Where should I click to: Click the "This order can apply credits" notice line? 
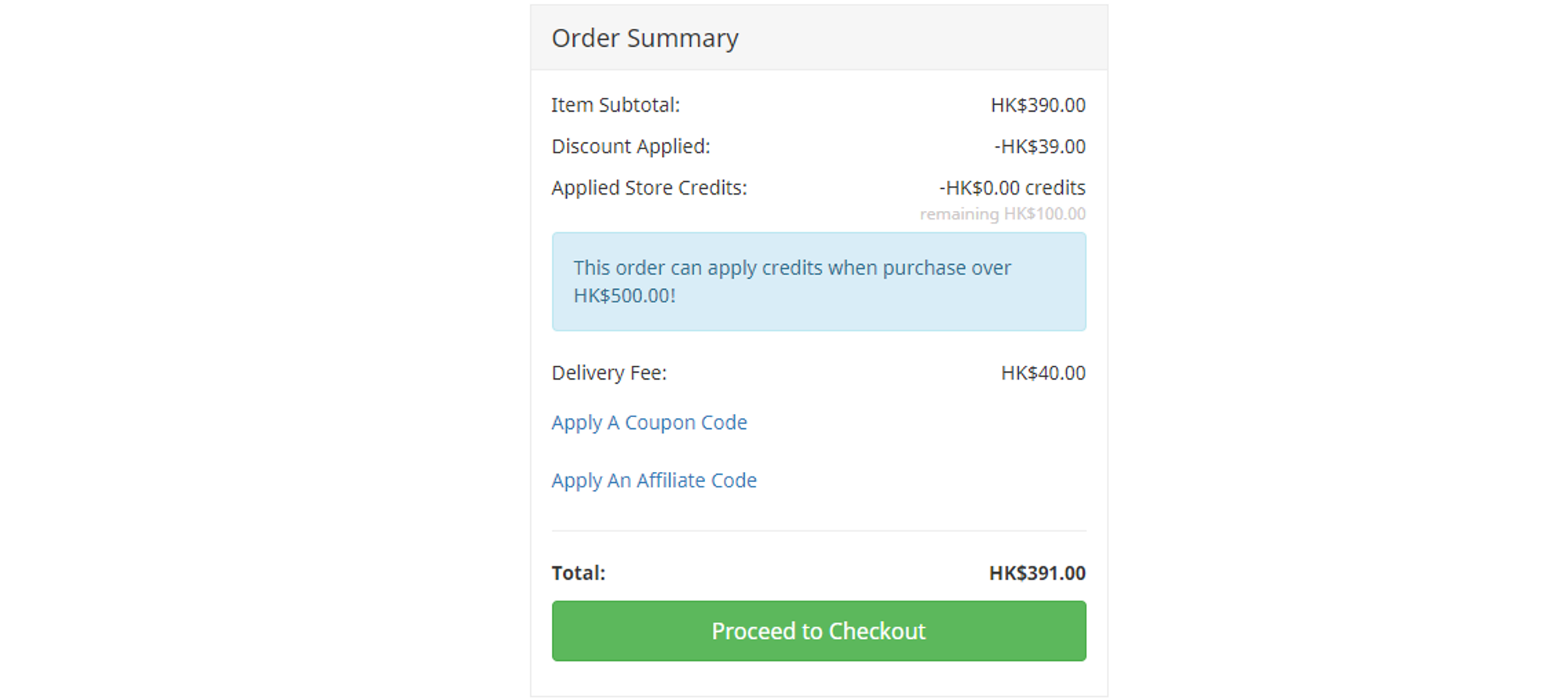coord(792,268)
